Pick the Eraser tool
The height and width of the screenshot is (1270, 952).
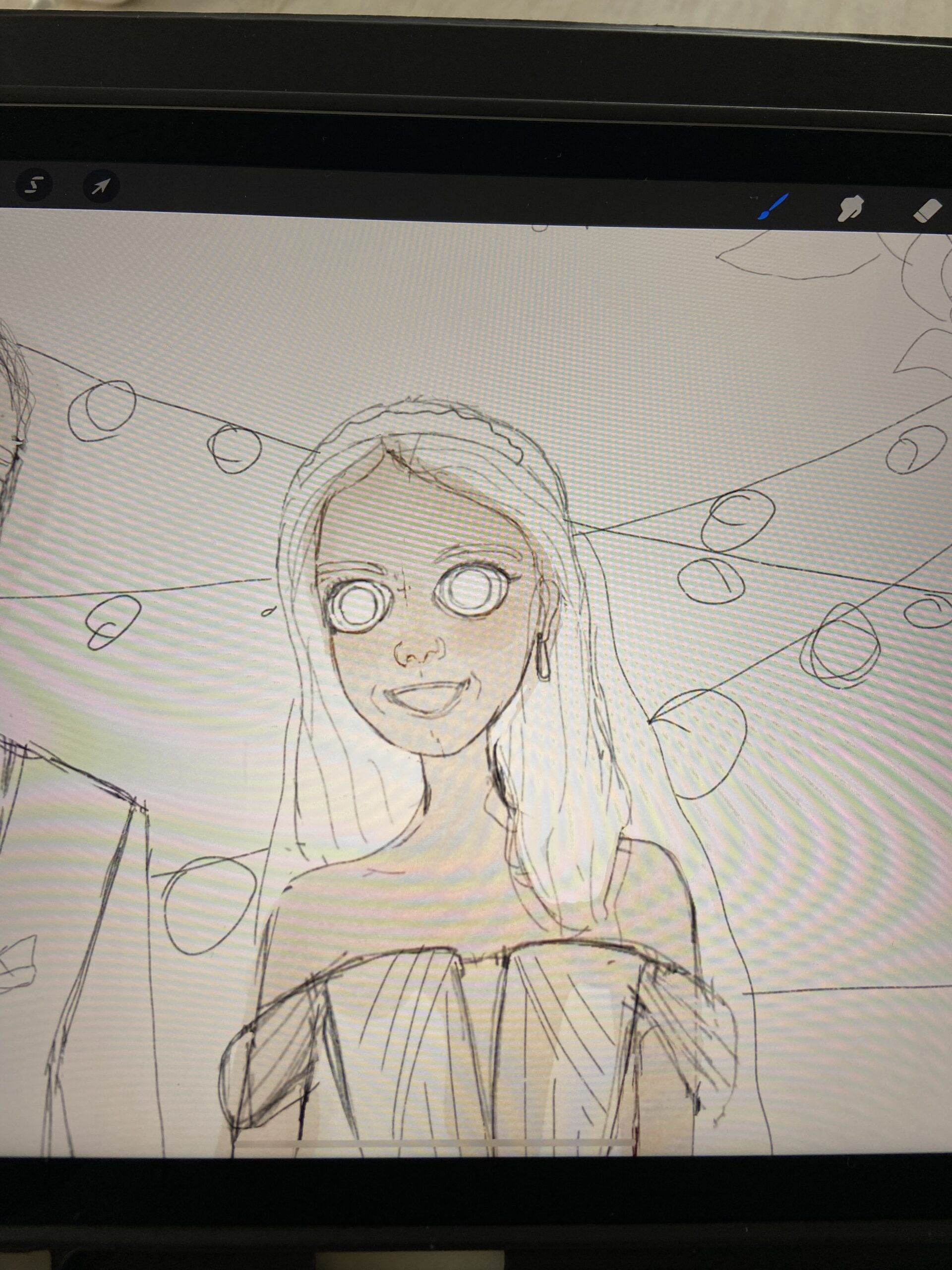click(x=928, y=210)
